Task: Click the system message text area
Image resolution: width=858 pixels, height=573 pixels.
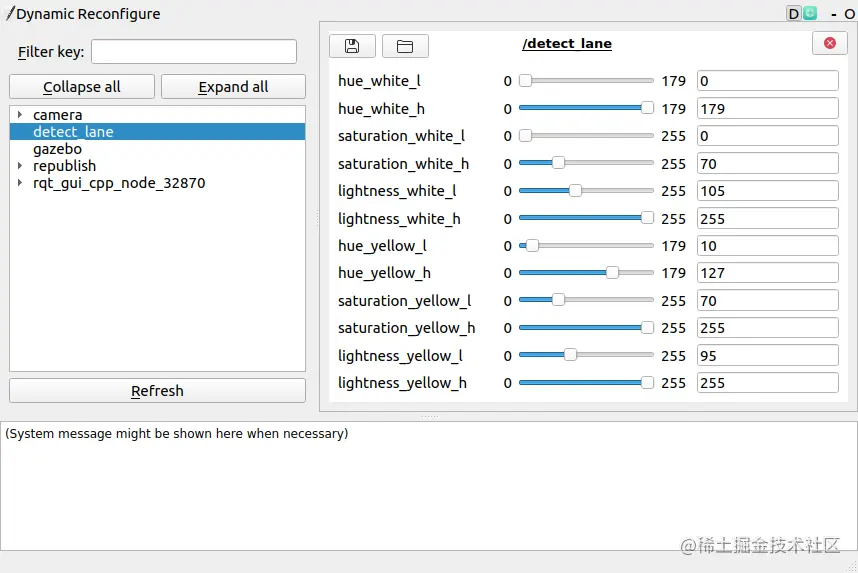Action: (x=428, y=486)
